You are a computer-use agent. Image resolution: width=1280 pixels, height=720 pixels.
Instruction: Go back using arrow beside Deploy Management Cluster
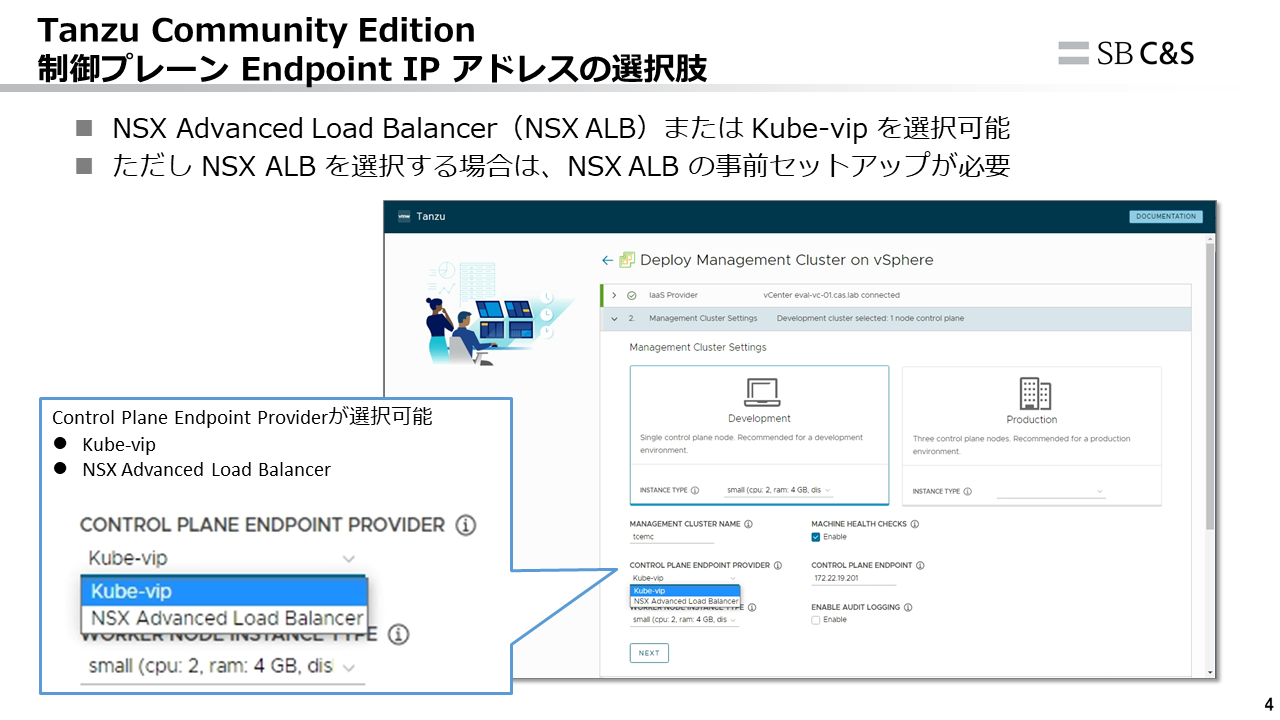click(x=607, y=260)
